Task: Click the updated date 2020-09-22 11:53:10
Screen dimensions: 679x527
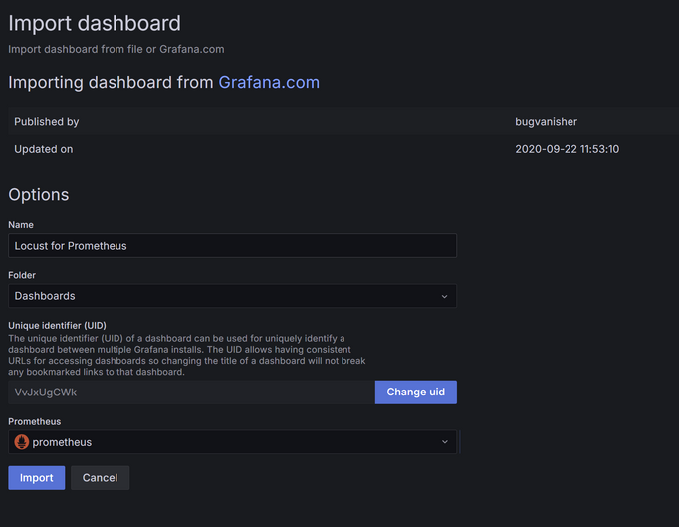Action: tap(567, 149)
